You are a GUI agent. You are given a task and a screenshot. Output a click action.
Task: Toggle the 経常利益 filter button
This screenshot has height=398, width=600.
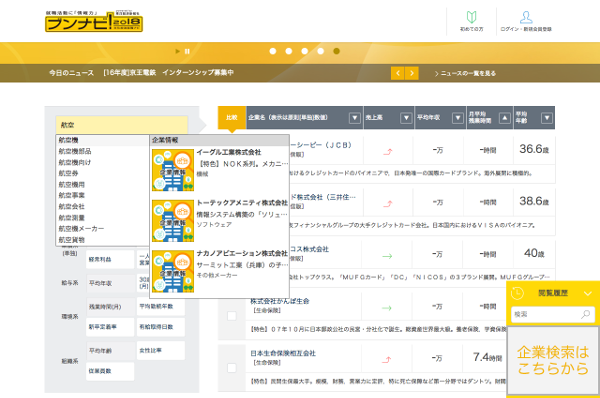click(x=110, y=259)
